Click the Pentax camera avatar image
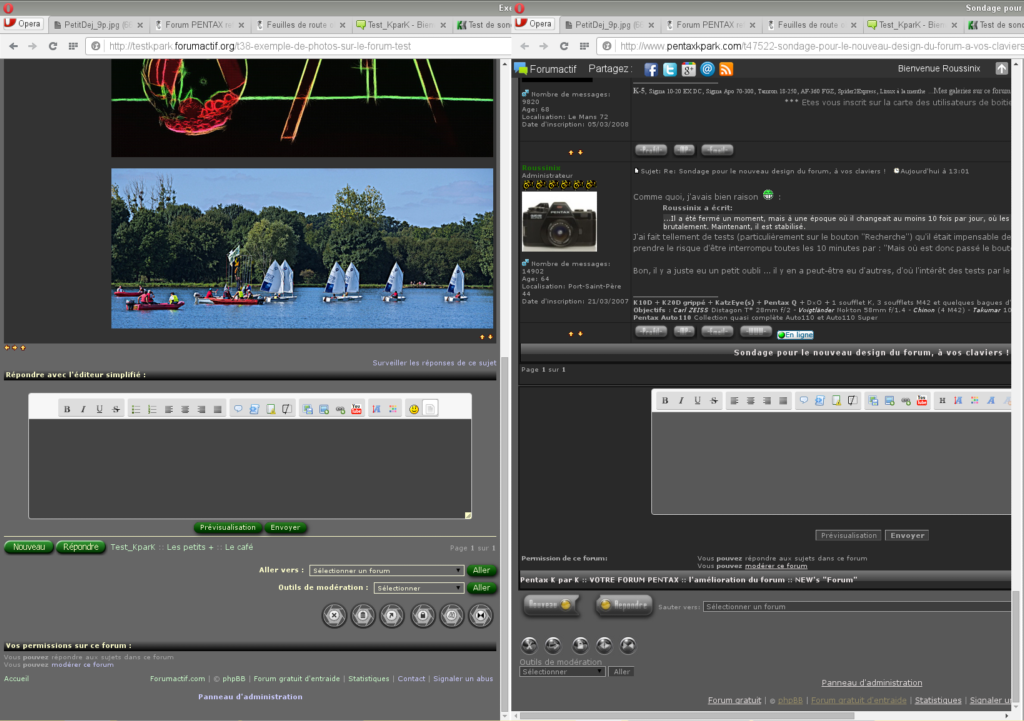This screenshot has width=1024, height=721. click(559, 221)
